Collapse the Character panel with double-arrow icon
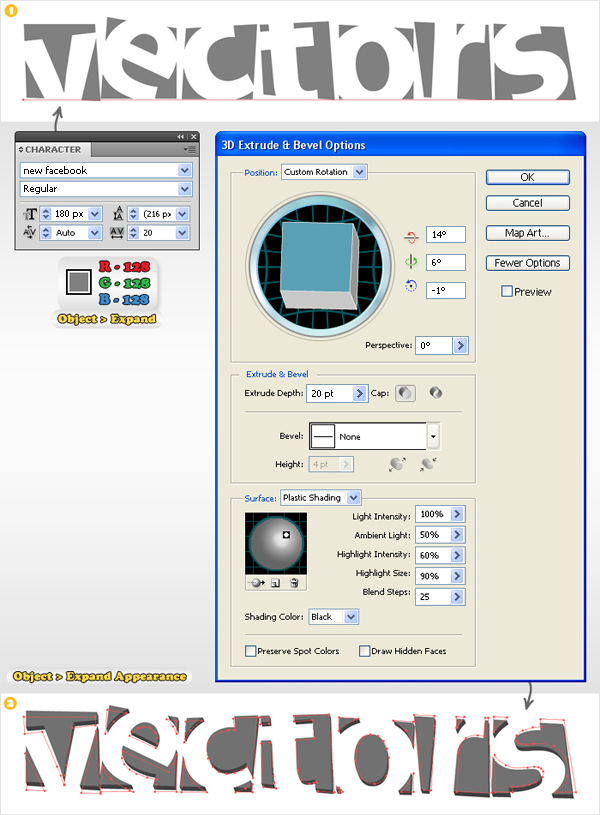This screenshot has height=815, width=600. point(181,137)
